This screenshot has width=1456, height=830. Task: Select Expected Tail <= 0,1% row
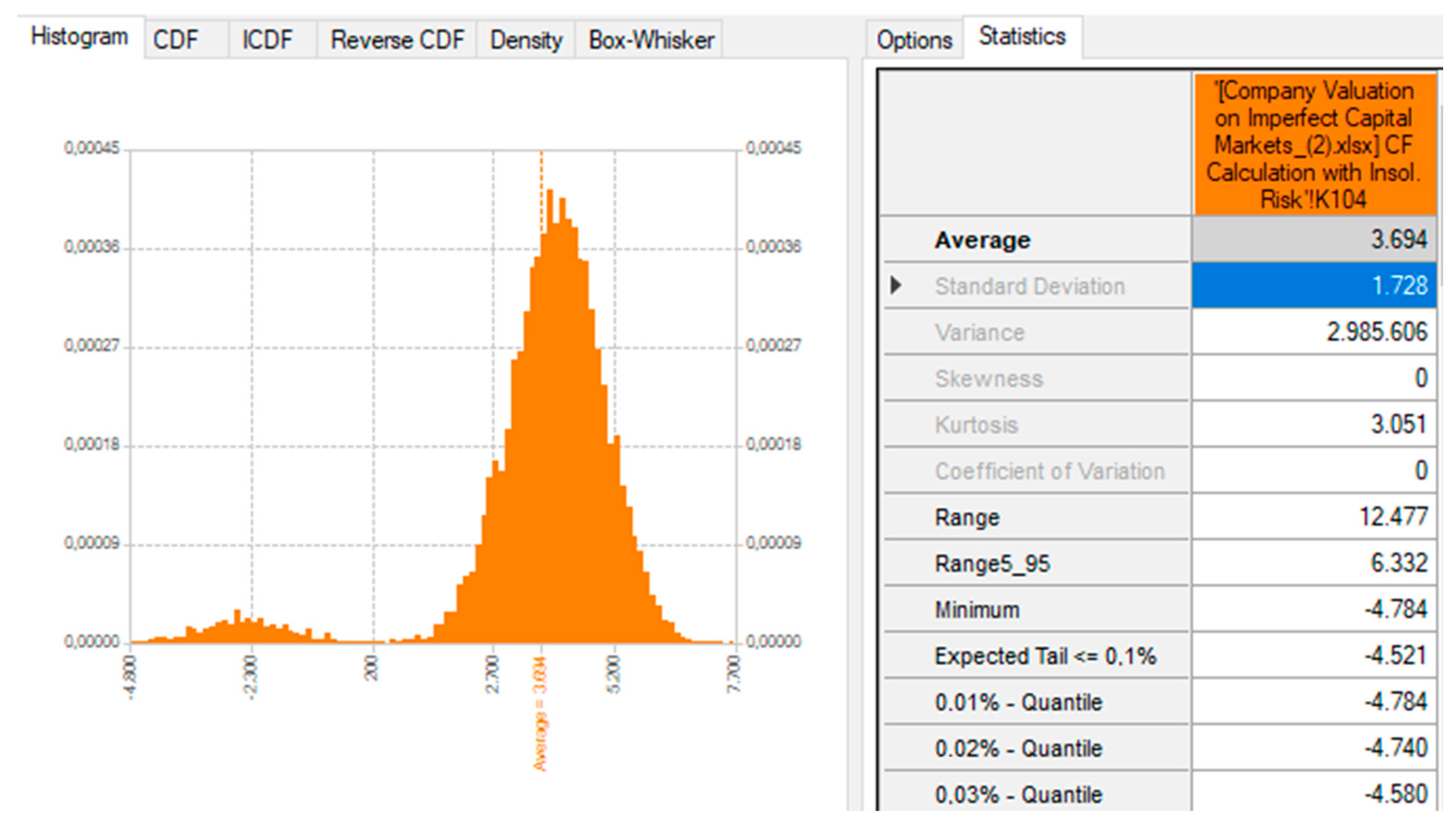coord(1045,655)
